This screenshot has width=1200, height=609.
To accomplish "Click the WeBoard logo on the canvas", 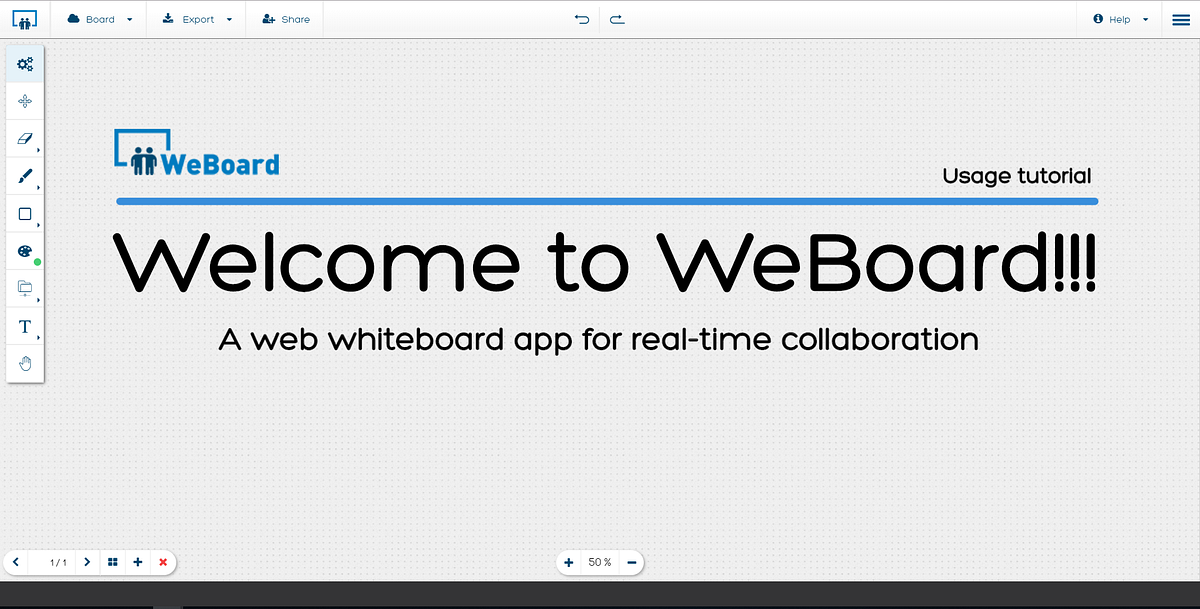I will tap(197, 153).
